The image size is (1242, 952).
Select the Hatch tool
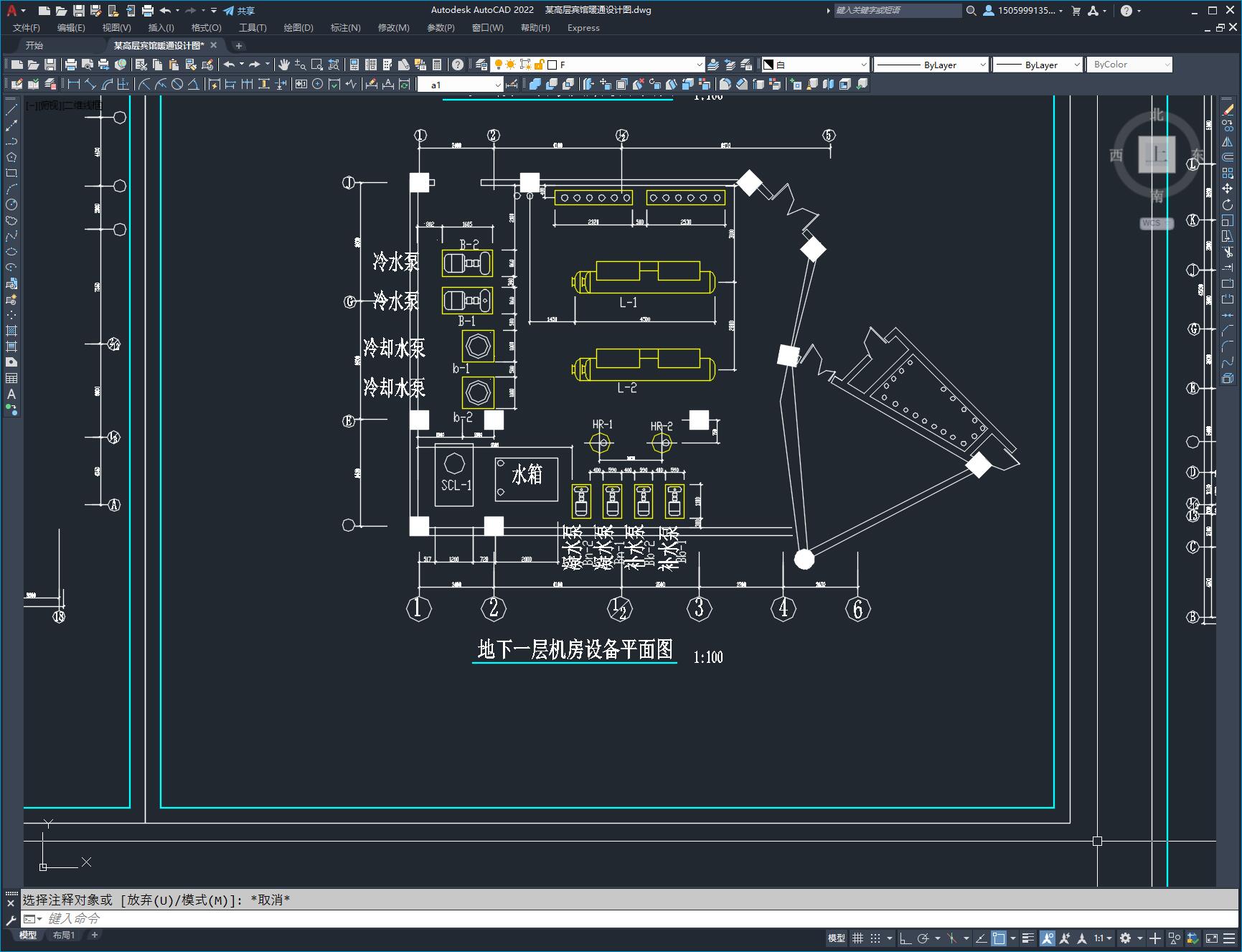[x=11, y=331]
